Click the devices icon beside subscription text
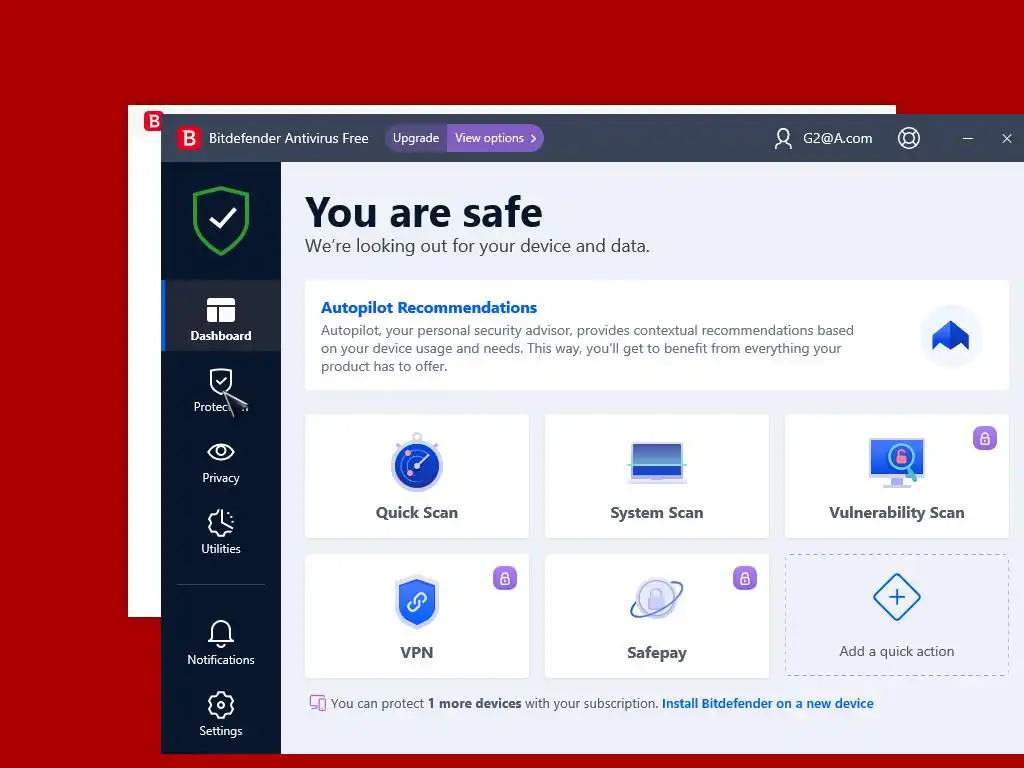1024x768 pixels. click(317, 703)
